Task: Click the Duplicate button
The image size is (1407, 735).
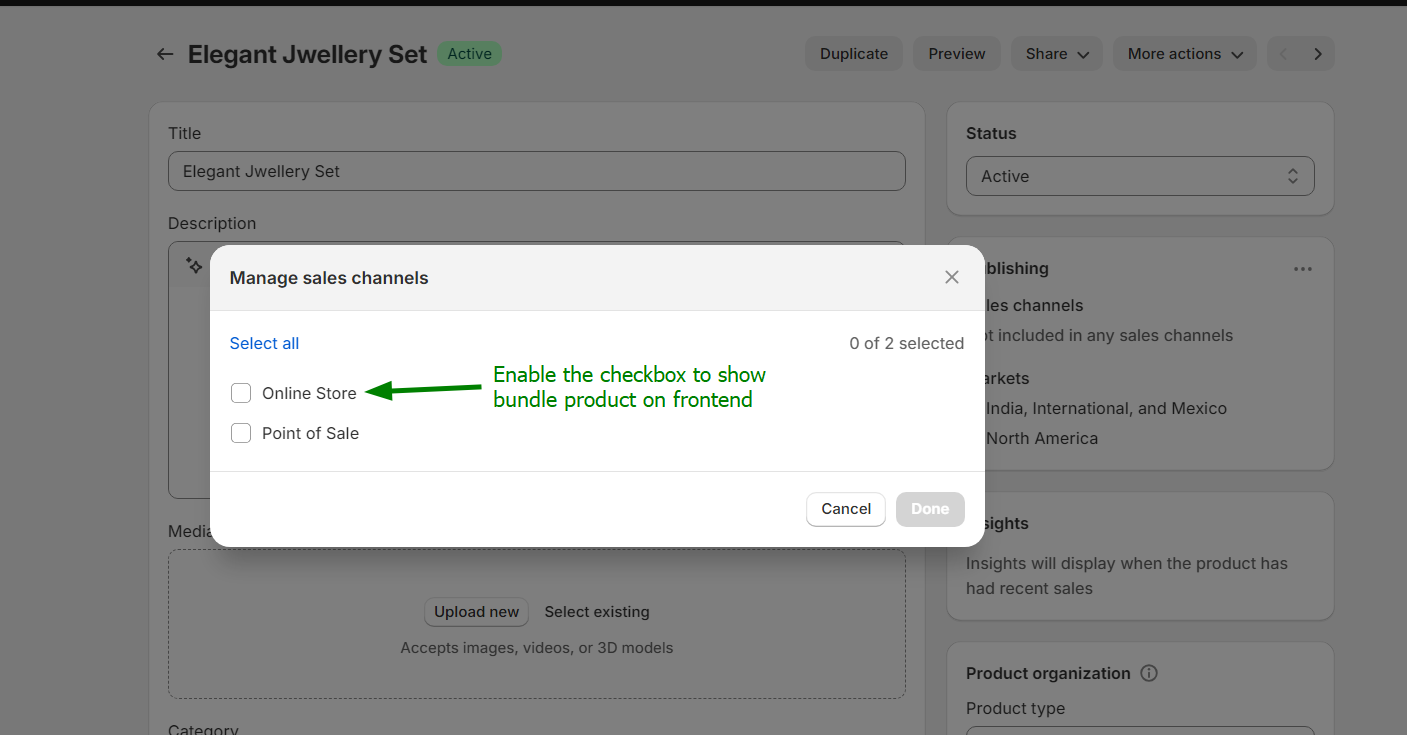Action: 854,54
